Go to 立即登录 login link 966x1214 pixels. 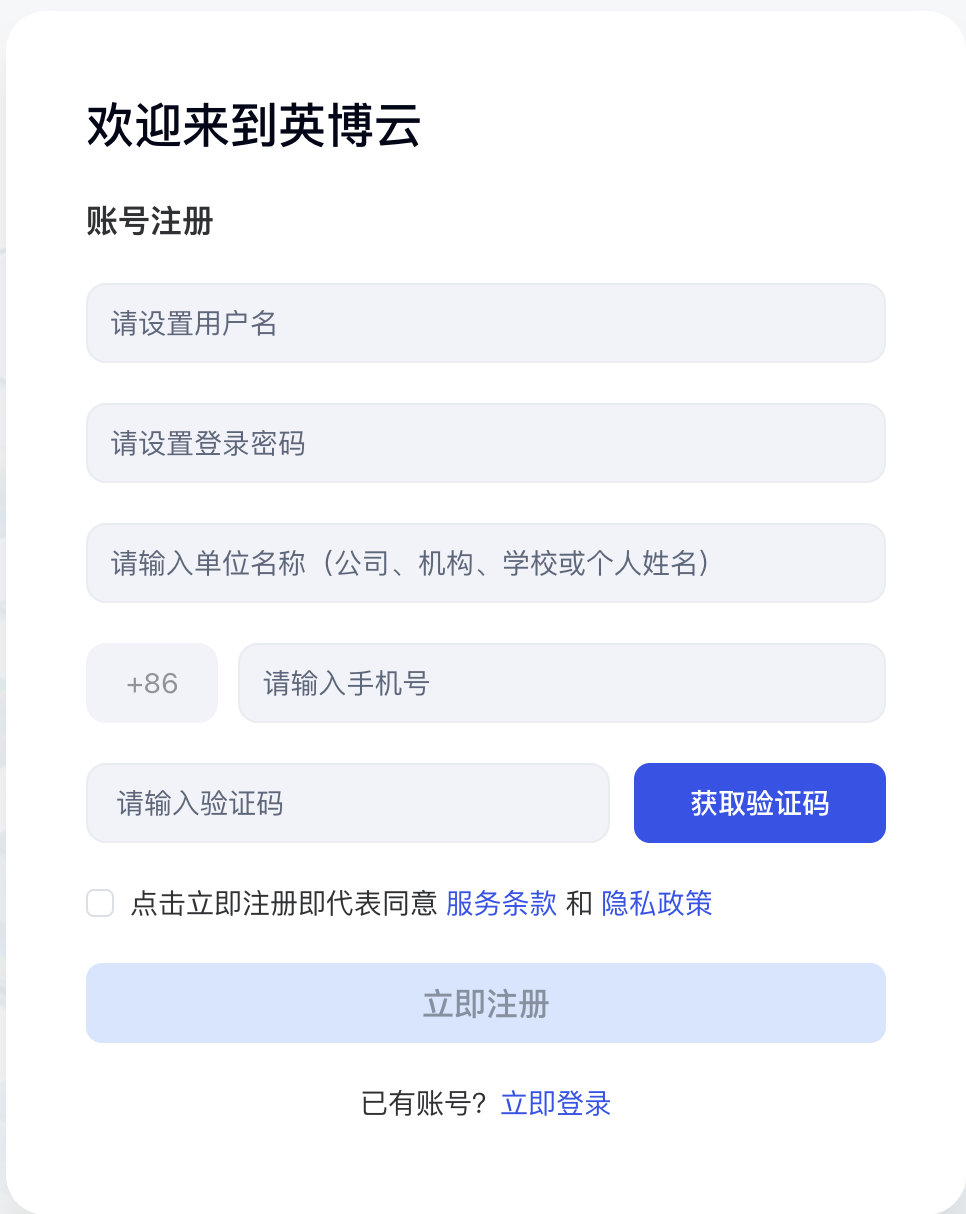coord(556,1103)
